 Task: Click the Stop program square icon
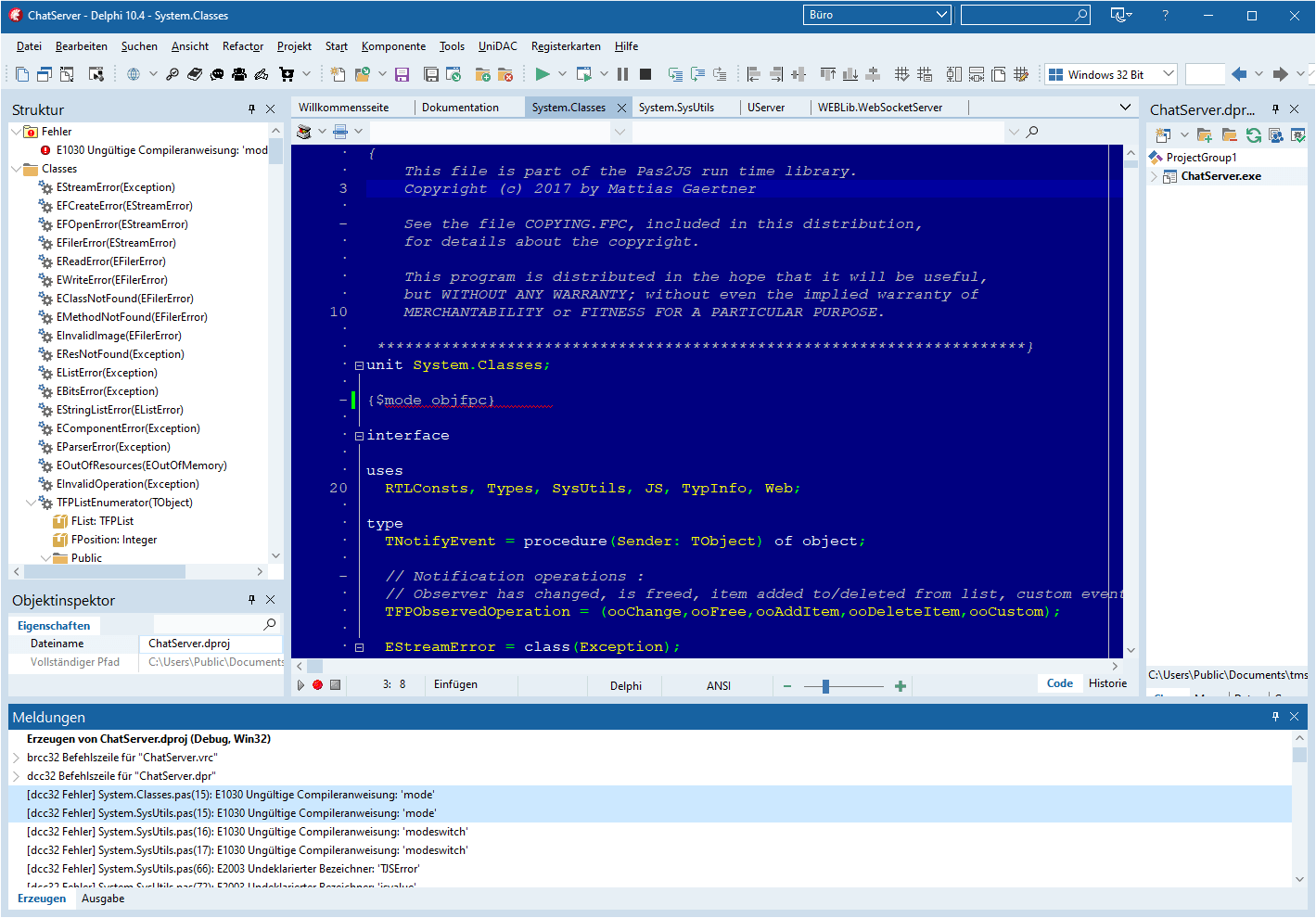coord(645,74)
